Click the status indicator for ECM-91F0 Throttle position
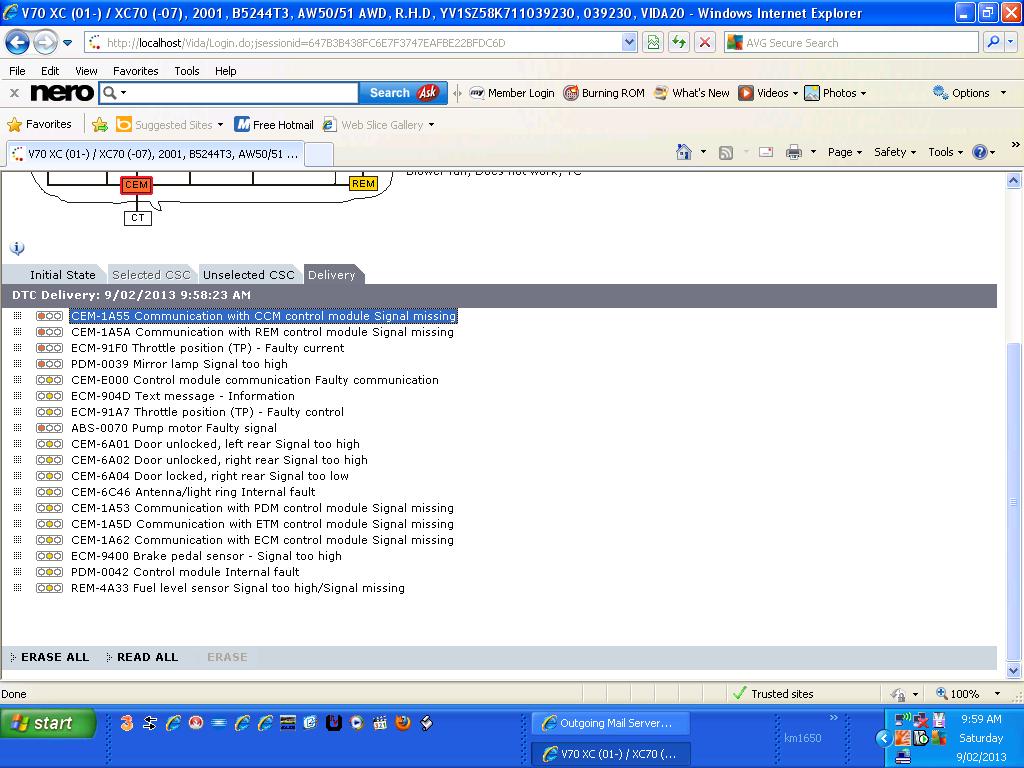1024x768 pixels. pos(49,348)
